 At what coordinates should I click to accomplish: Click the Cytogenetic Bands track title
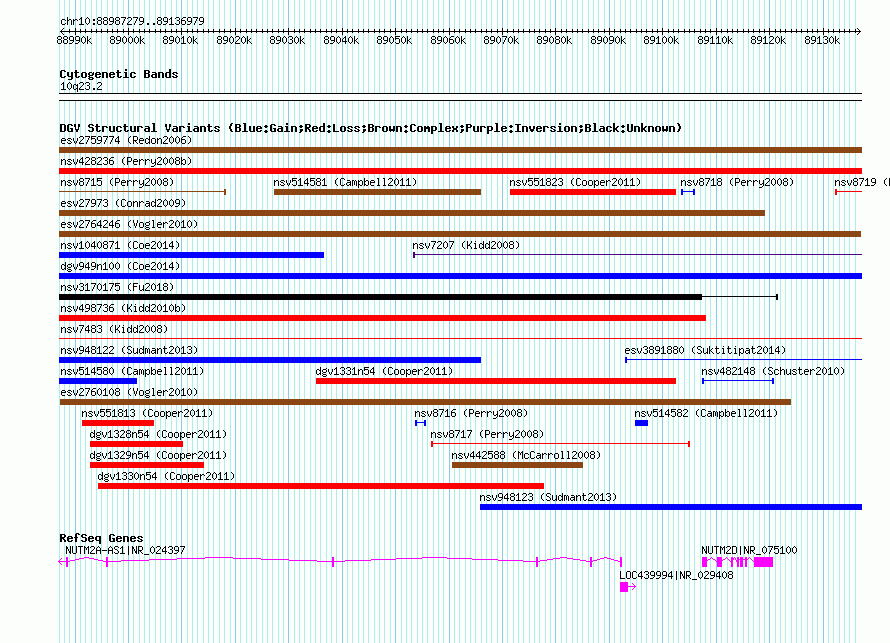[x=119, y=74]
